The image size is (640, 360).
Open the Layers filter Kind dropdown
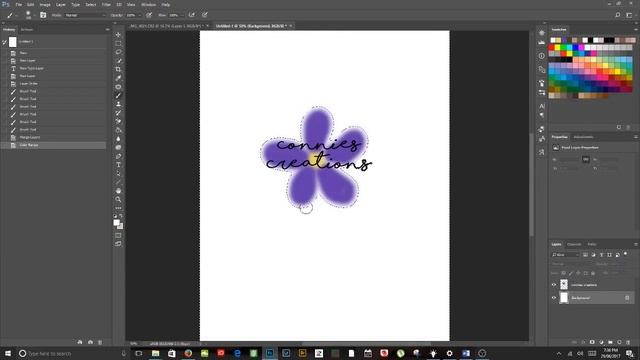[x=566, y=255]
